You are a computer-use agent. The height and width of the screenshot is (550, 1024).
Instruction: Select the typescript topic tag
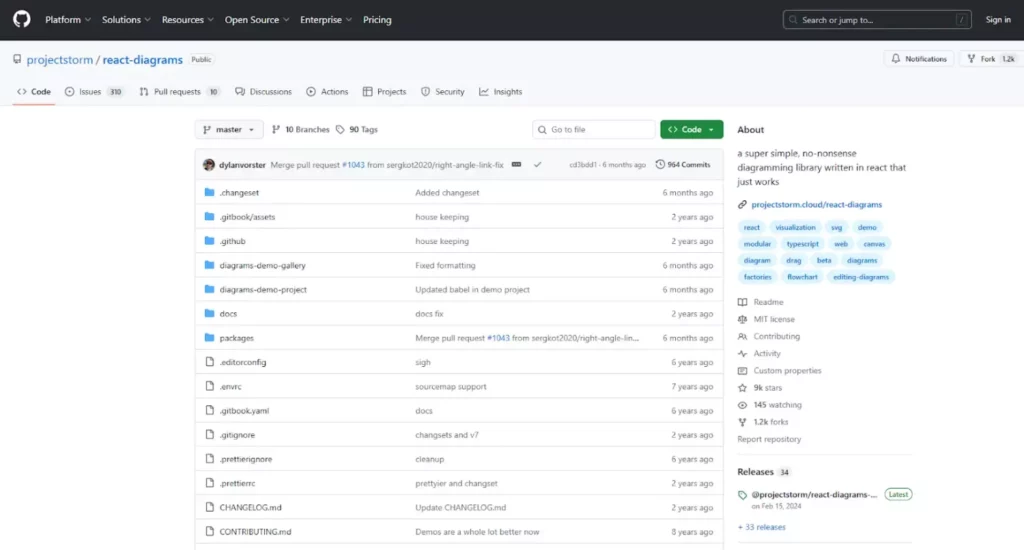802,244
